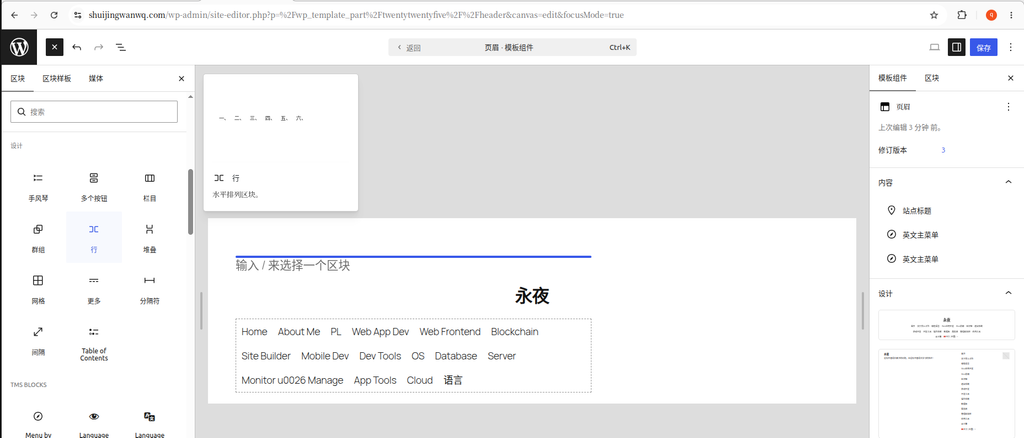Insert the 群组 group block
The image size is (1024, 438).
(39, 238)
